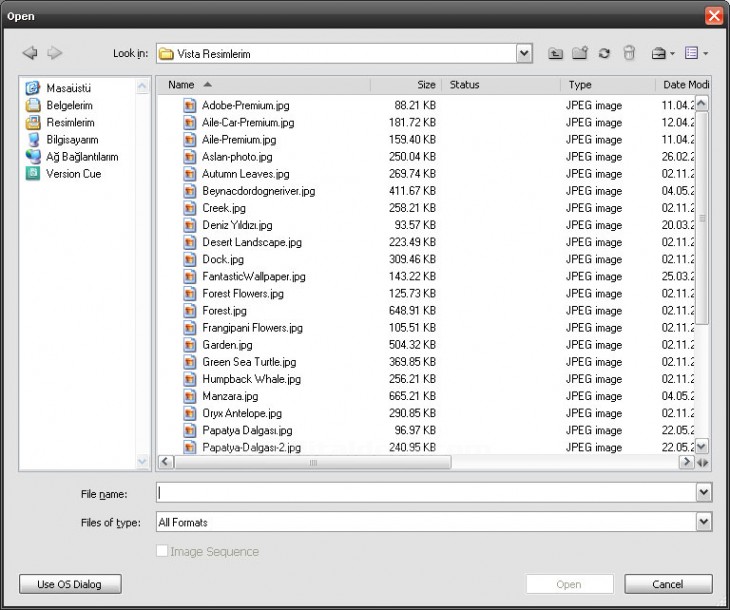The image size is (730, 610).
Task: Select Deniz Yıldızı.jpg file name
Action: (x=237, y=225)
